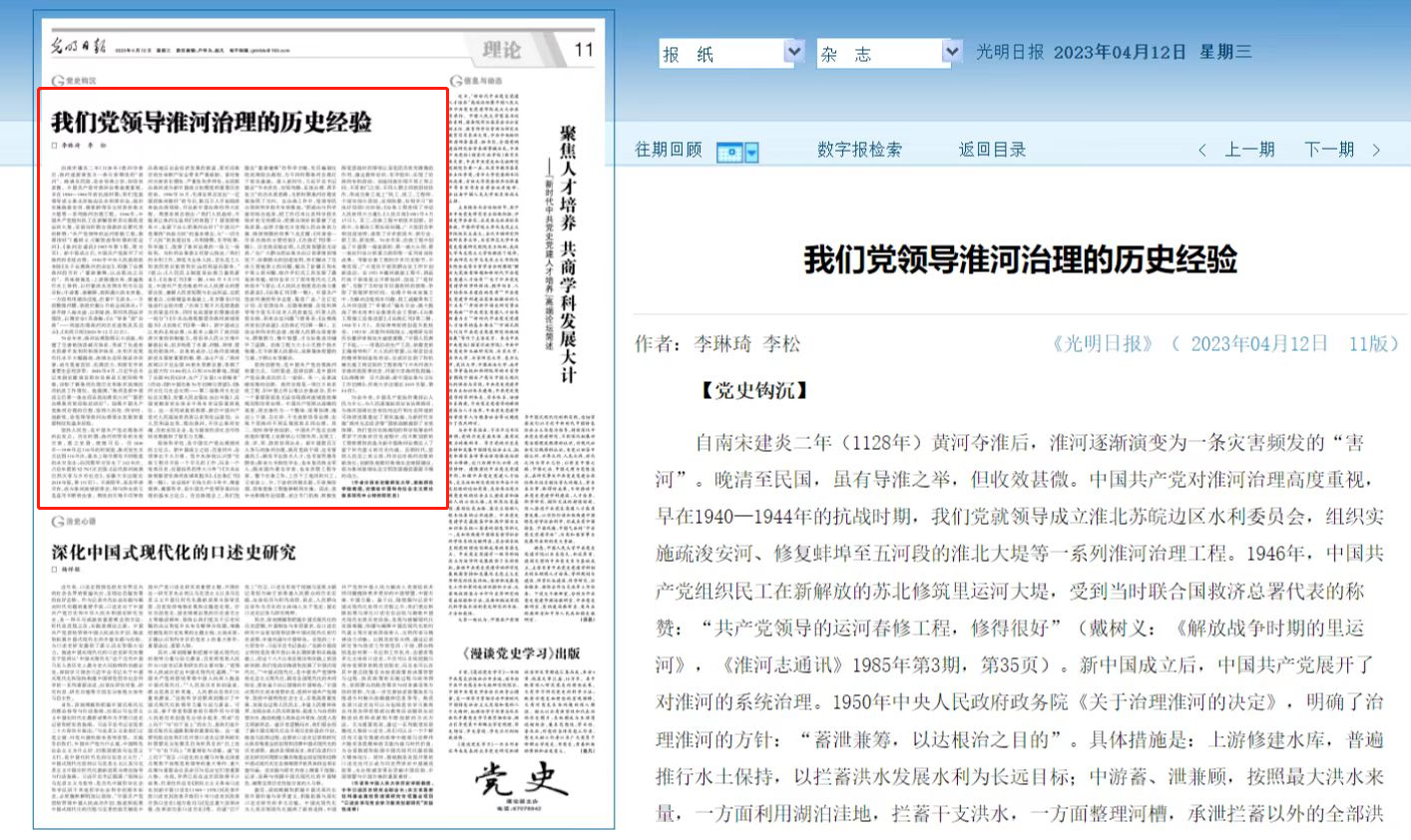1411x840 pixels.
Task: Open the calendar icon next to 往期回顾
Action: 730,152
